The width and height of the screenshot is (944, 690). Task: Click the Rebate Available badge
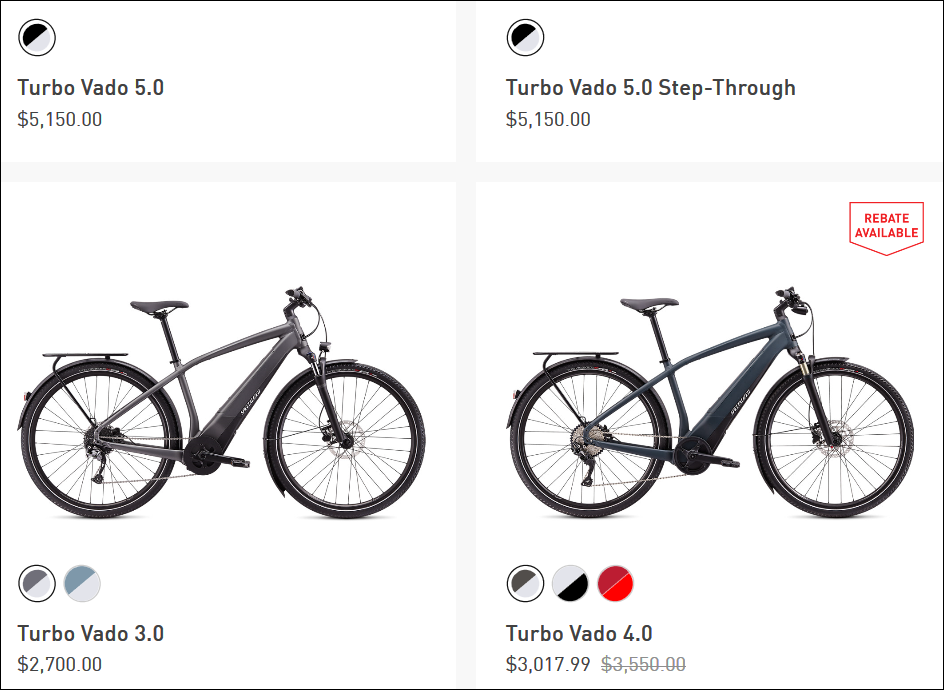885,227
